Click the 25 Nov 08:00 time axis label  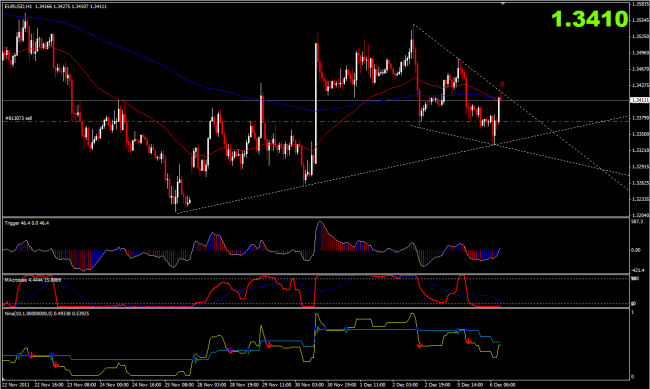point(178,385)
